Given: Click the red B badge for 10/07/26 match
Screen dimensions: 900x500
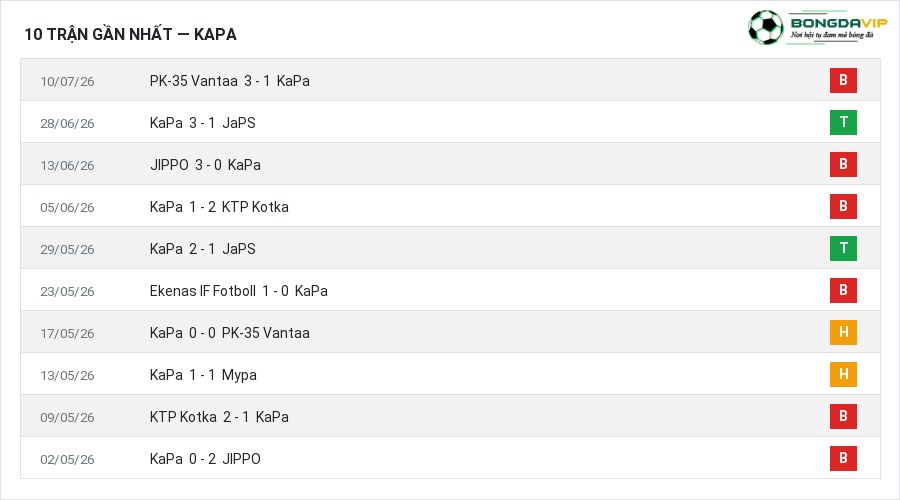Looking at the screenshot, I should [x=843, y=80].
